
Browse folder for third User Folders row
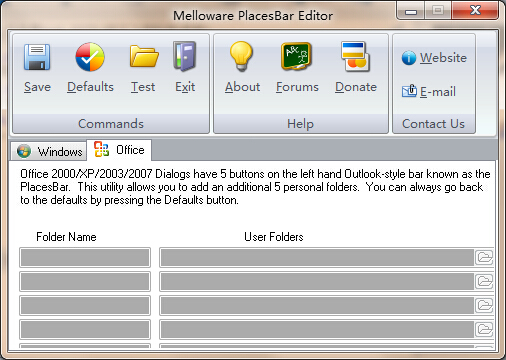484,305
